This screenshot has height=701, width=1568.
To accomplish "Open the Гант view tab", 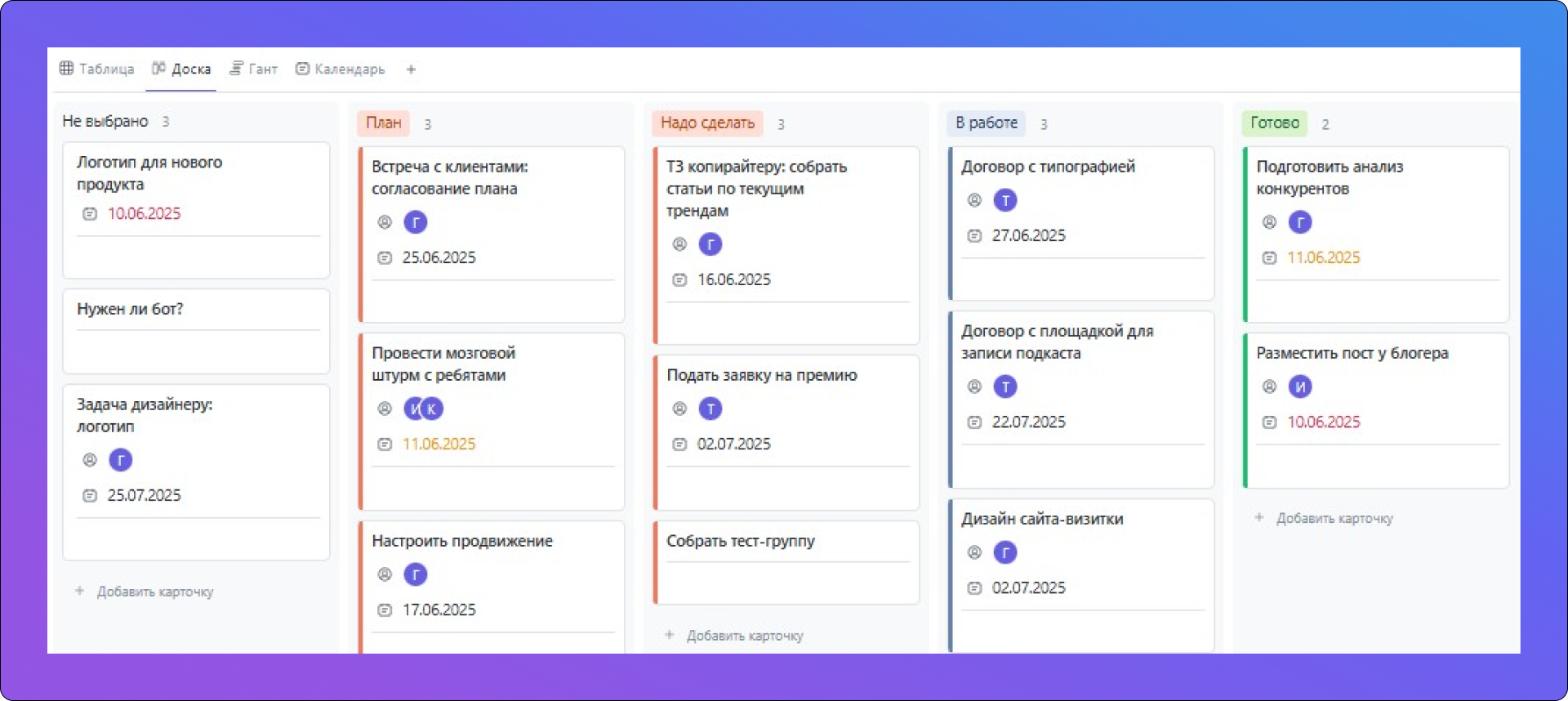I will (254, 69).
